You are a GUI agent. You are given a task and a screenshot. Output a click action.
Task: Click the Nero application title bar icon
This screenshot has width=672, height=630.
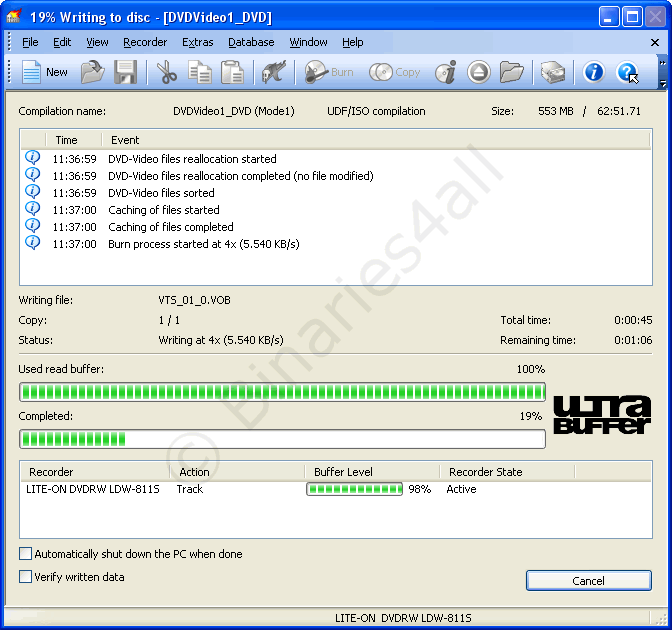pos(14,16)
